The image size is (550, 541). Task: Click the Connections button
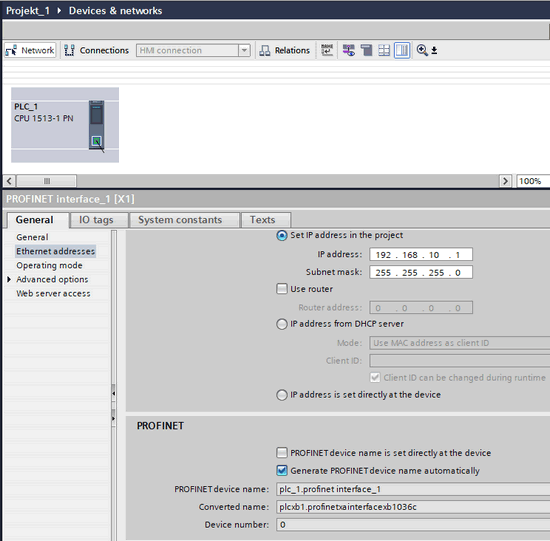[96, 51]
